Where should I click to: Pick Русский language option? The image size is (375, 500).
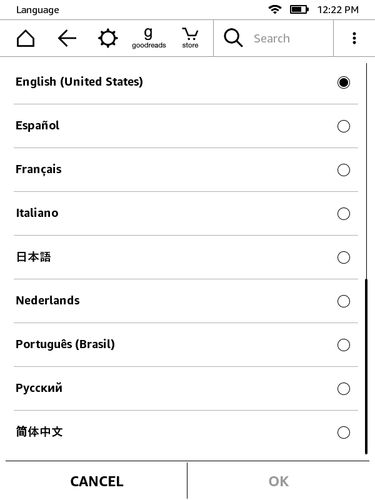click(x=186, y=389)
